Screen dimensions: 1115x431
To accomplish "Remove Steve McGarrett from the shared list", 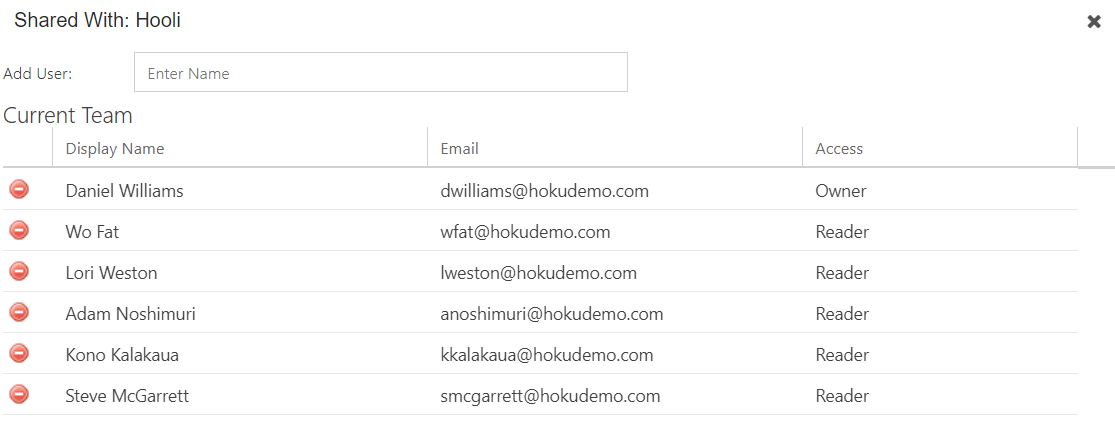I will [x=19, y=394].
